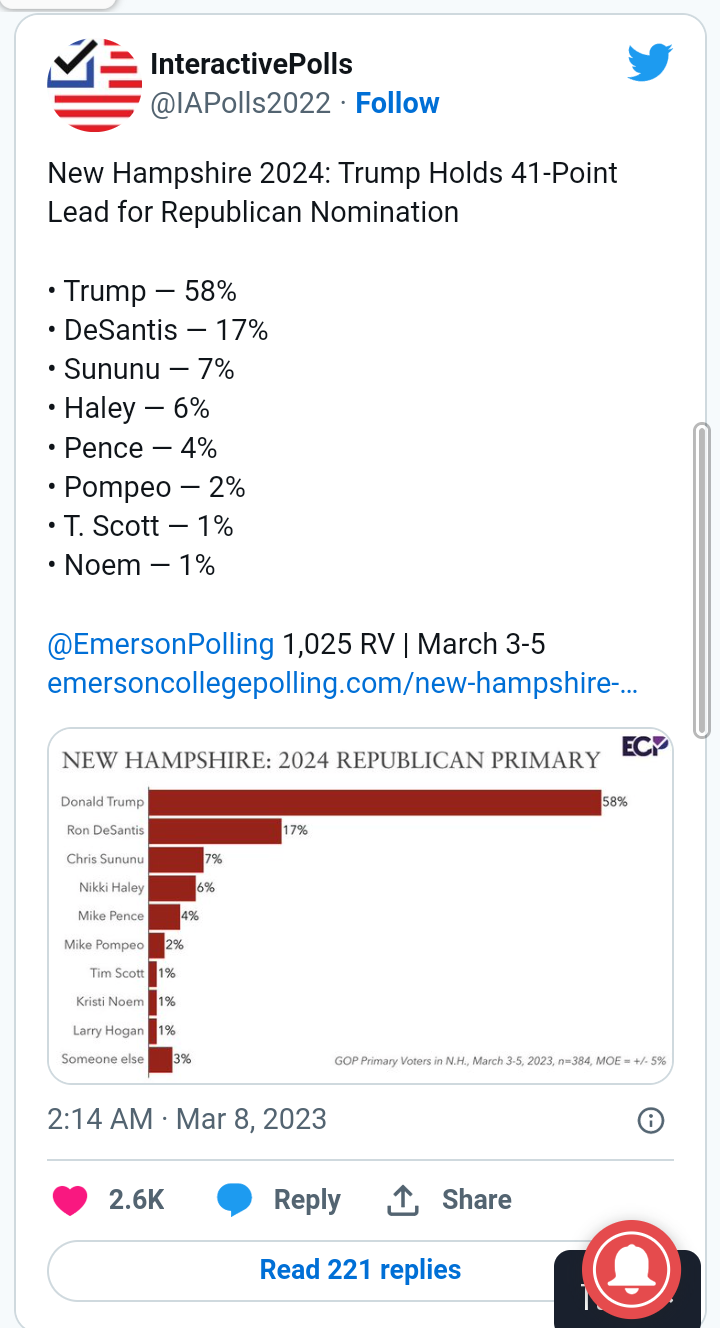This screenshot has width=720, height=1328.
Task: Click the @IAPolls2022 handle
Action: click(240, 103)
